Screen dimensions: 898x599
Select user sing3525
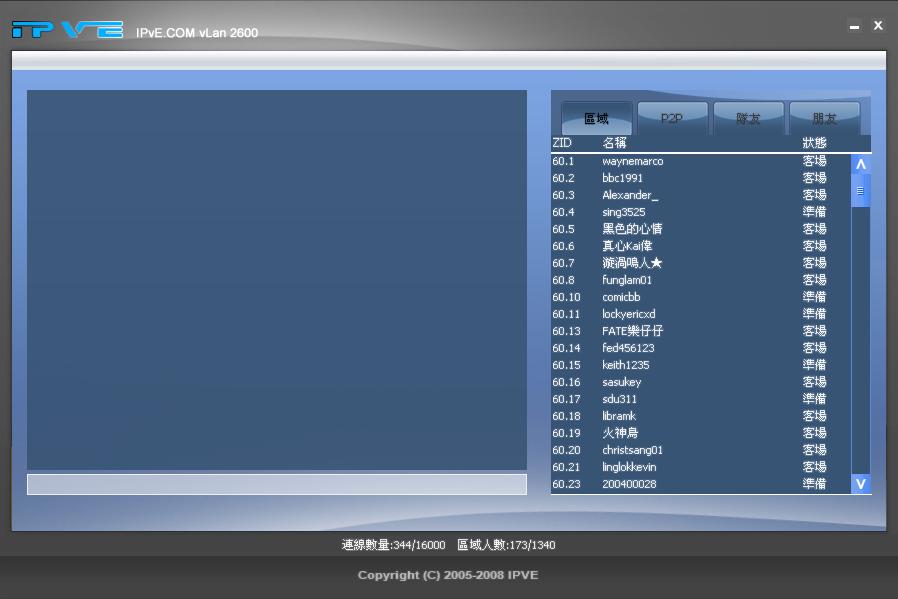tap(700, 212)
